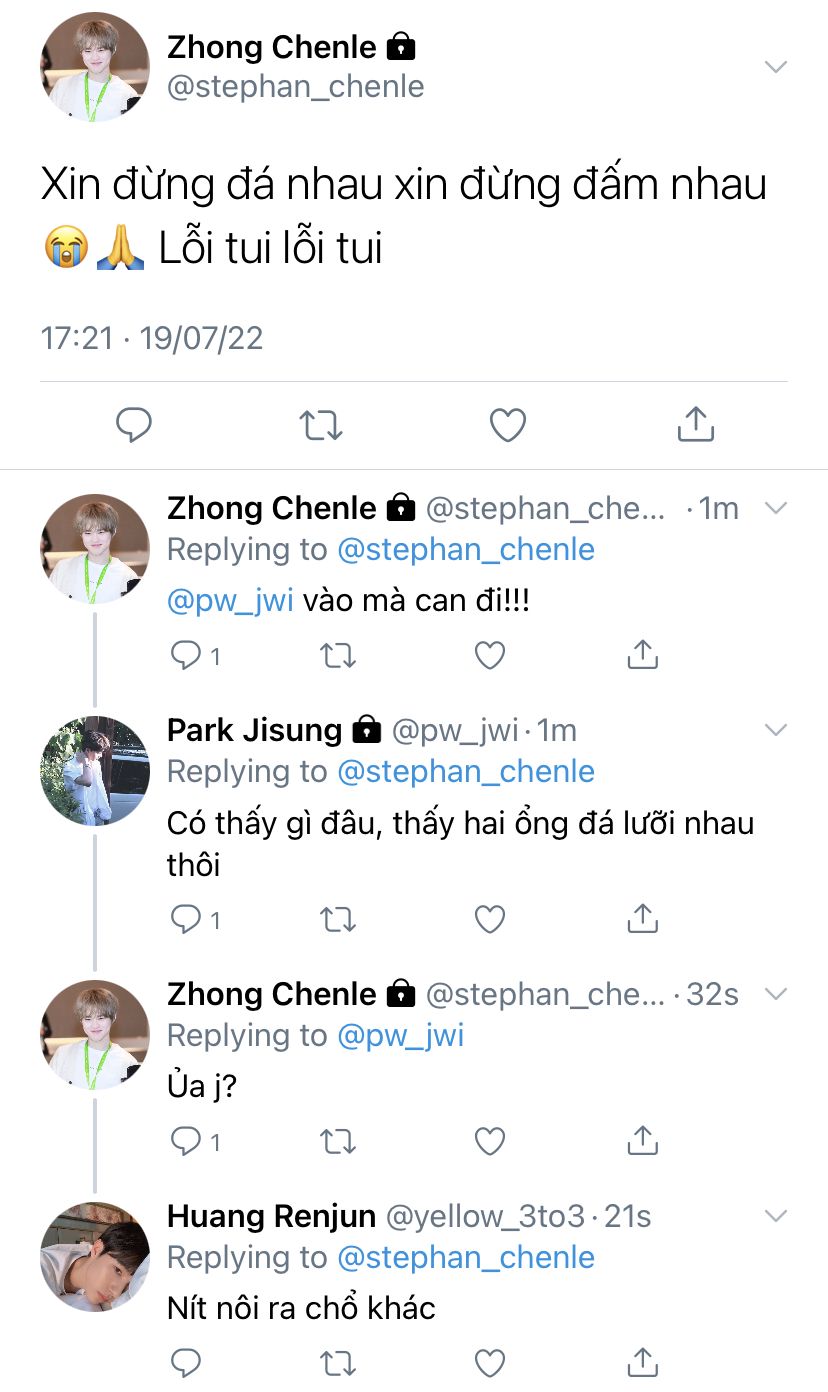Like Park Jisung's reply
Viewport: 828px width, 1392px height.
pyautogui.click(x=489, y=918)
